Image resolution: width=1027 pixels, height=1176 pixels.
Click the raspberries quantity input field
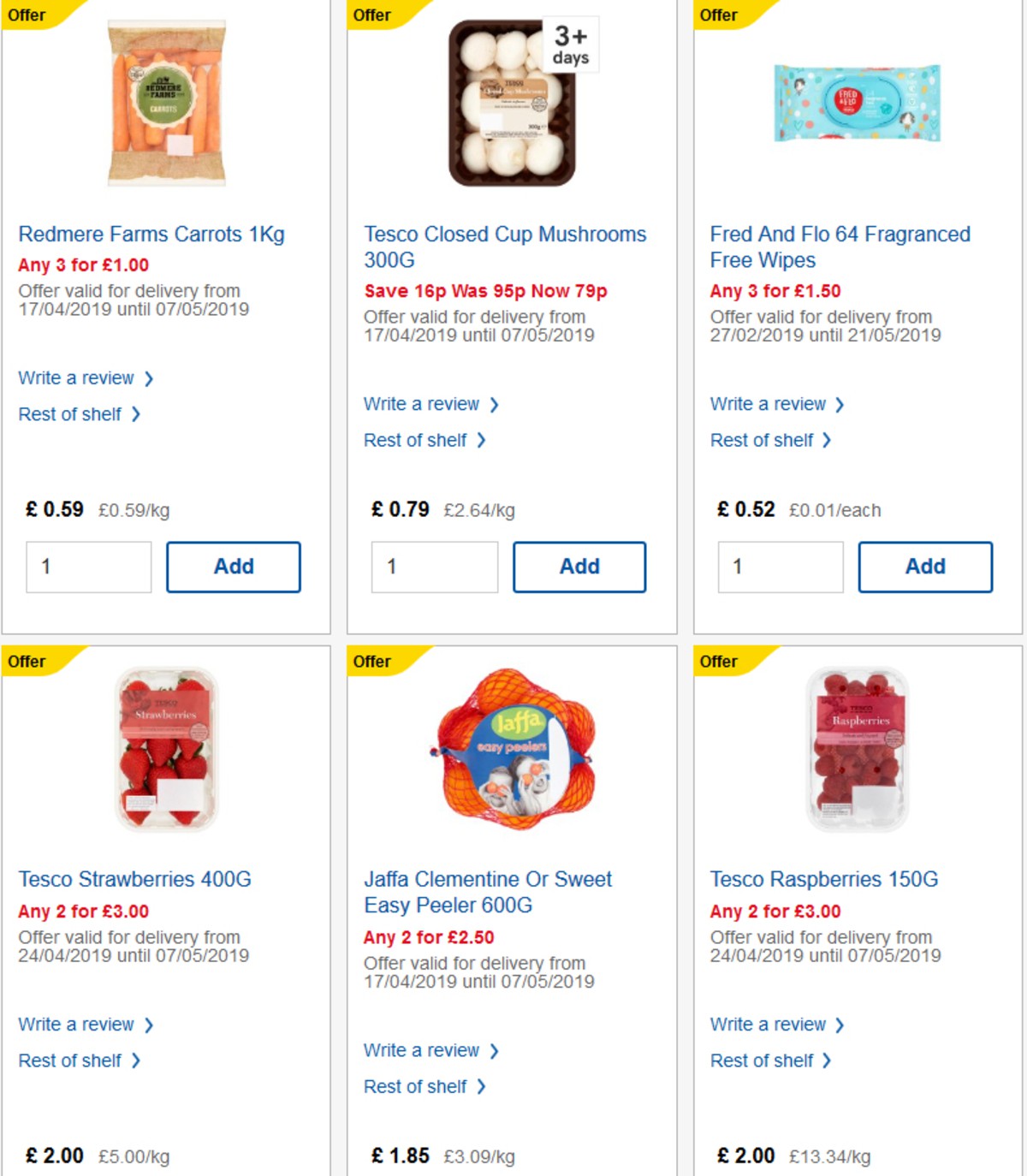[778, 1174]
